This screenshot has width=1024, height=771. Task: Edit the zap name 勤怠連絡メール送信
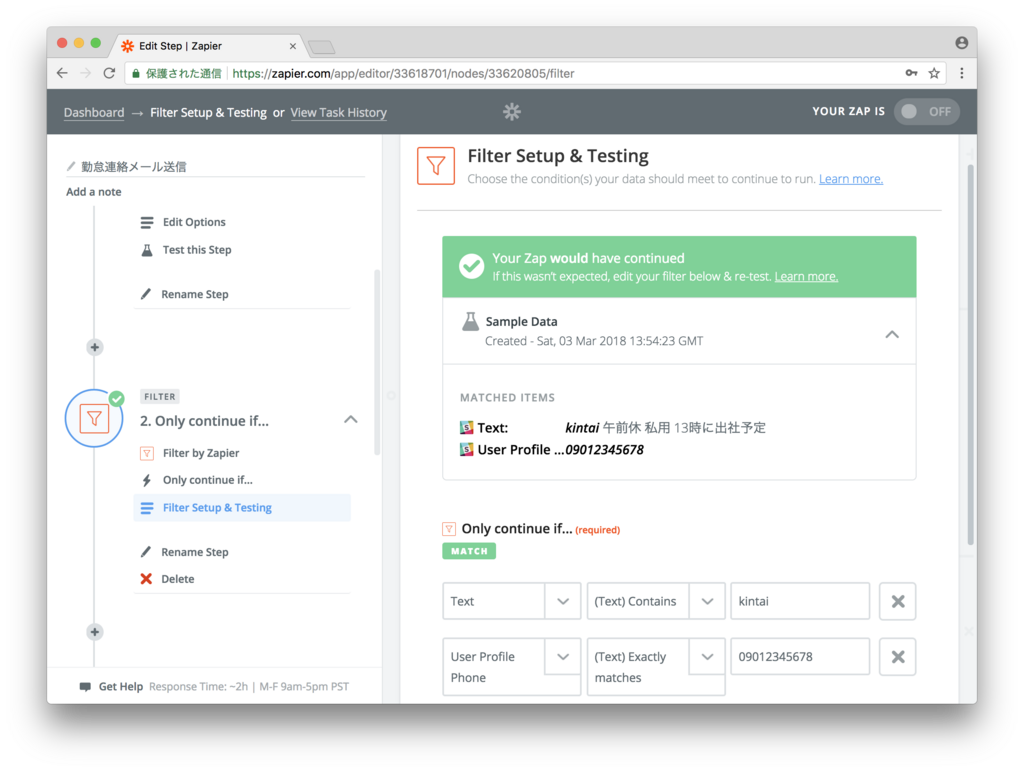point(133,167)
